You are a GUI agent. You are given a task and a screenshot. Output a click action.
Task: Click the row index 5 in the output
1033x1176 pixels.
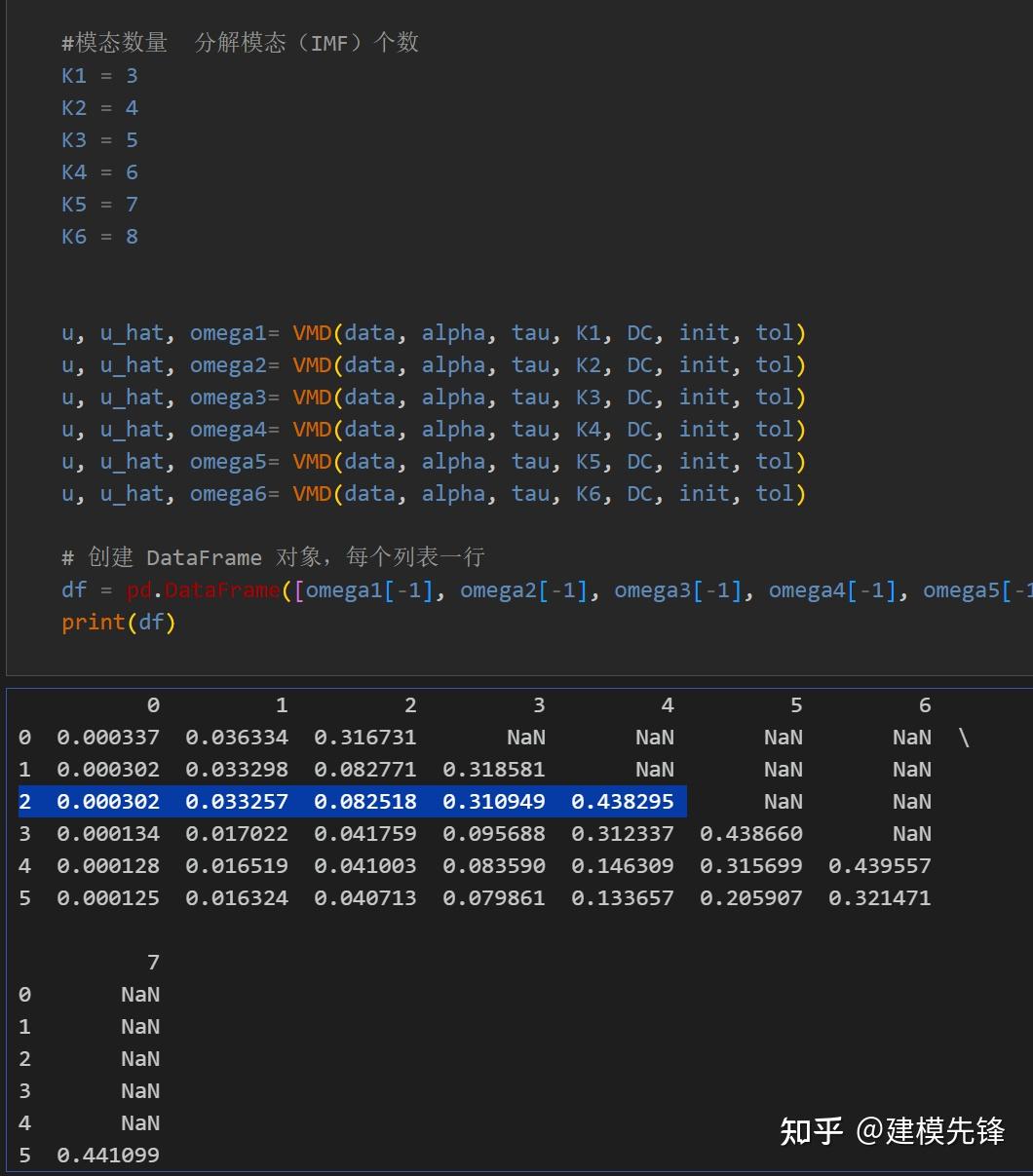[24, 897]
